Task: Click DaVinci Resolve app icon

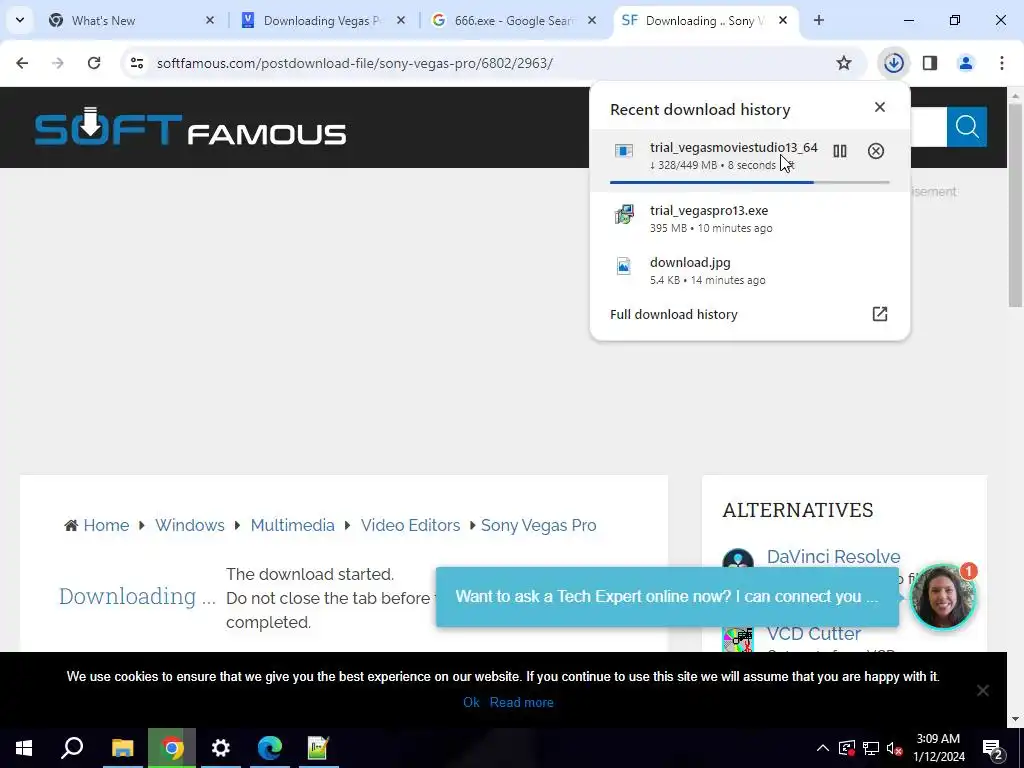Action: tap(738, 558)
